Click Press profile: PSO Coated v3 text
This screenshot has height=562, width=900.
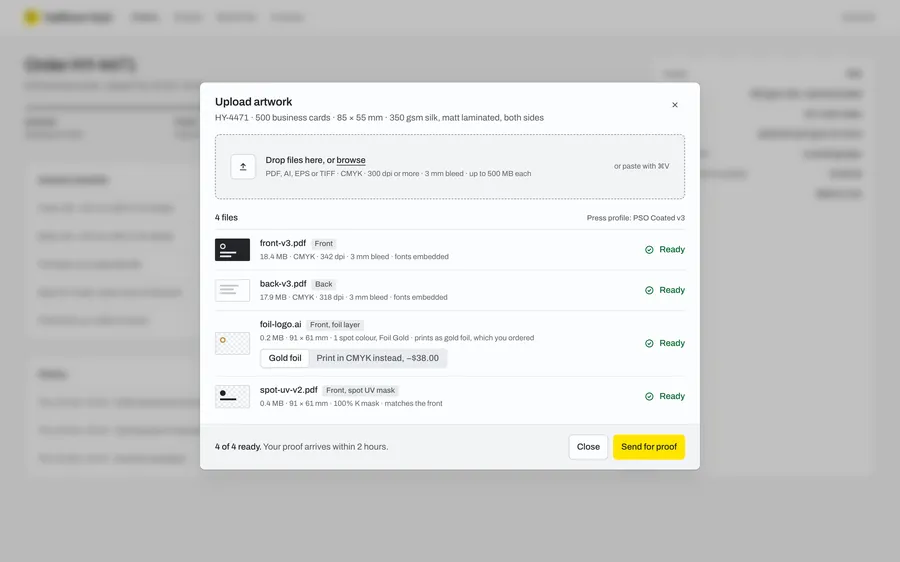[635, 218]
